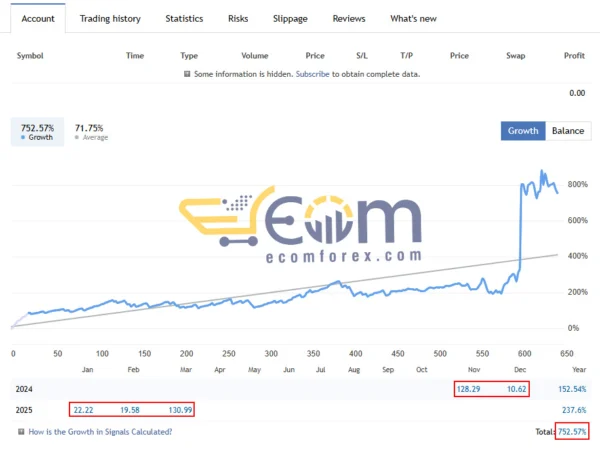The height and width of the screenshot is (449, 600).
Task: Toggle the Average 71.75% legend series
Action: (89, 131)
